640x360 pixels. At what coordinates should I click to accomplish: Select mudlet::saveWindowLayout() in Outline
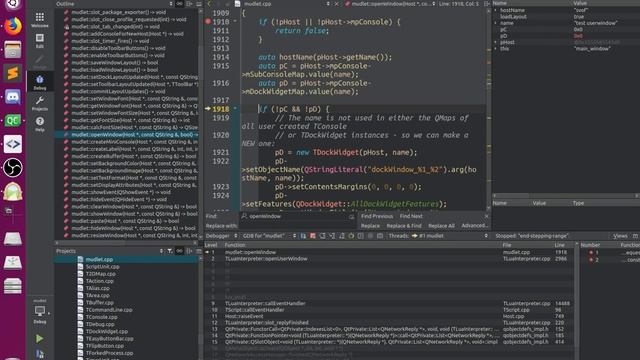(x=115, y=62)
